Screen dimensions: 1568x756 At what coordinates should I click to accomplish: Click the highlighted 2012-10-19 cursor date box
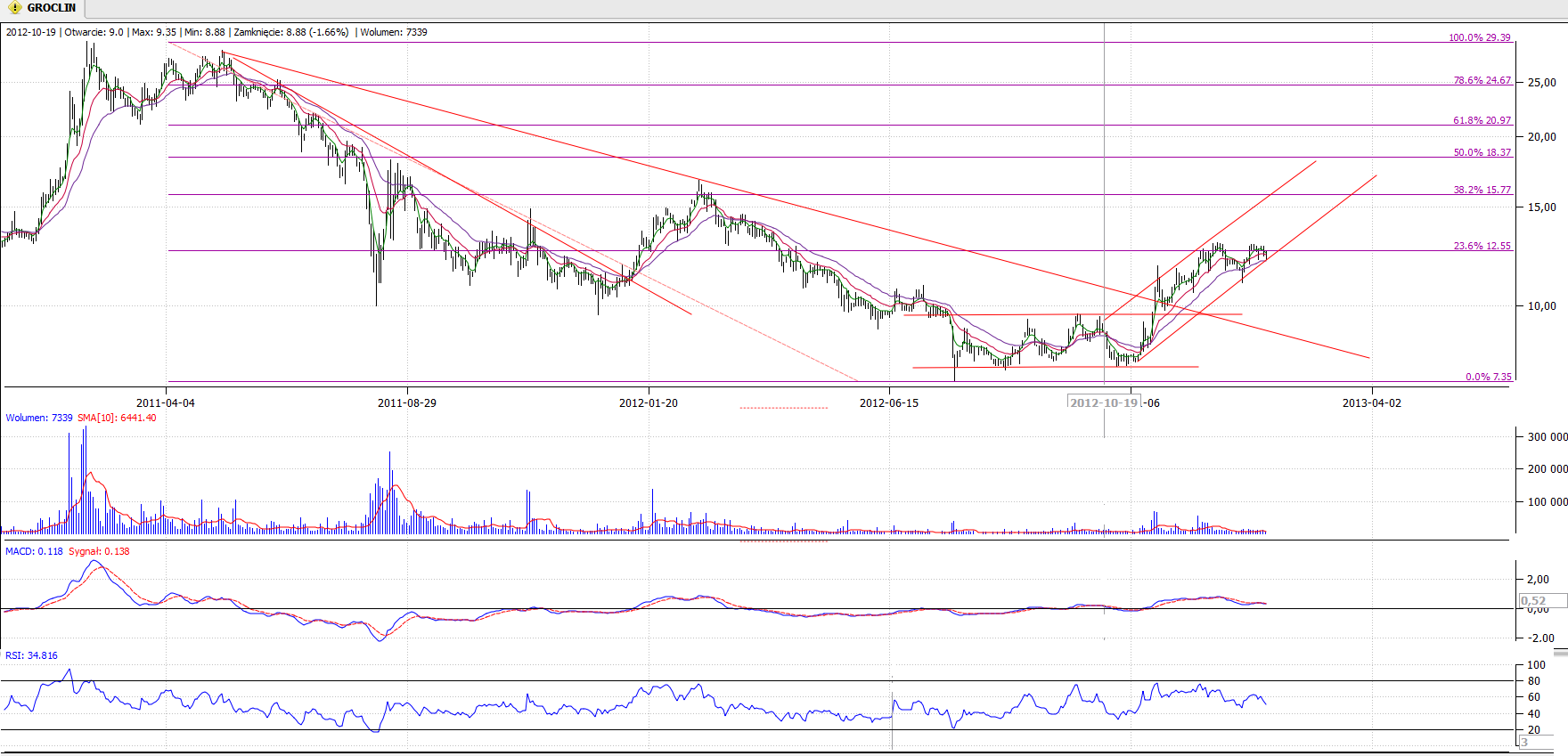(1105, 402)
